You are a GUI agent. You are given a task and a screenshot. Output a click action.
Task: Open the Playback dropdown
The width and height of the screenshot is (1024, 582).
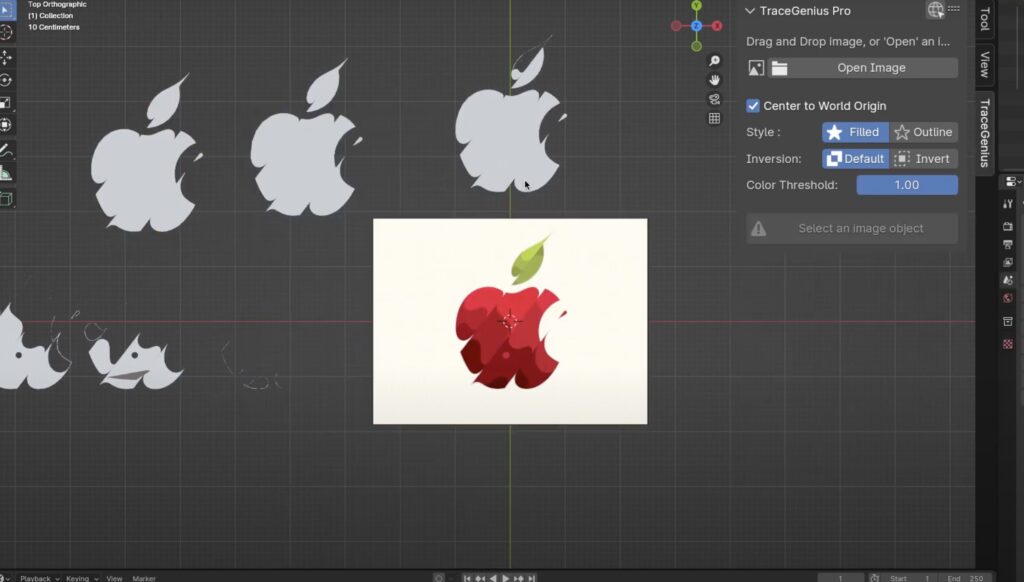coord(39,578)
